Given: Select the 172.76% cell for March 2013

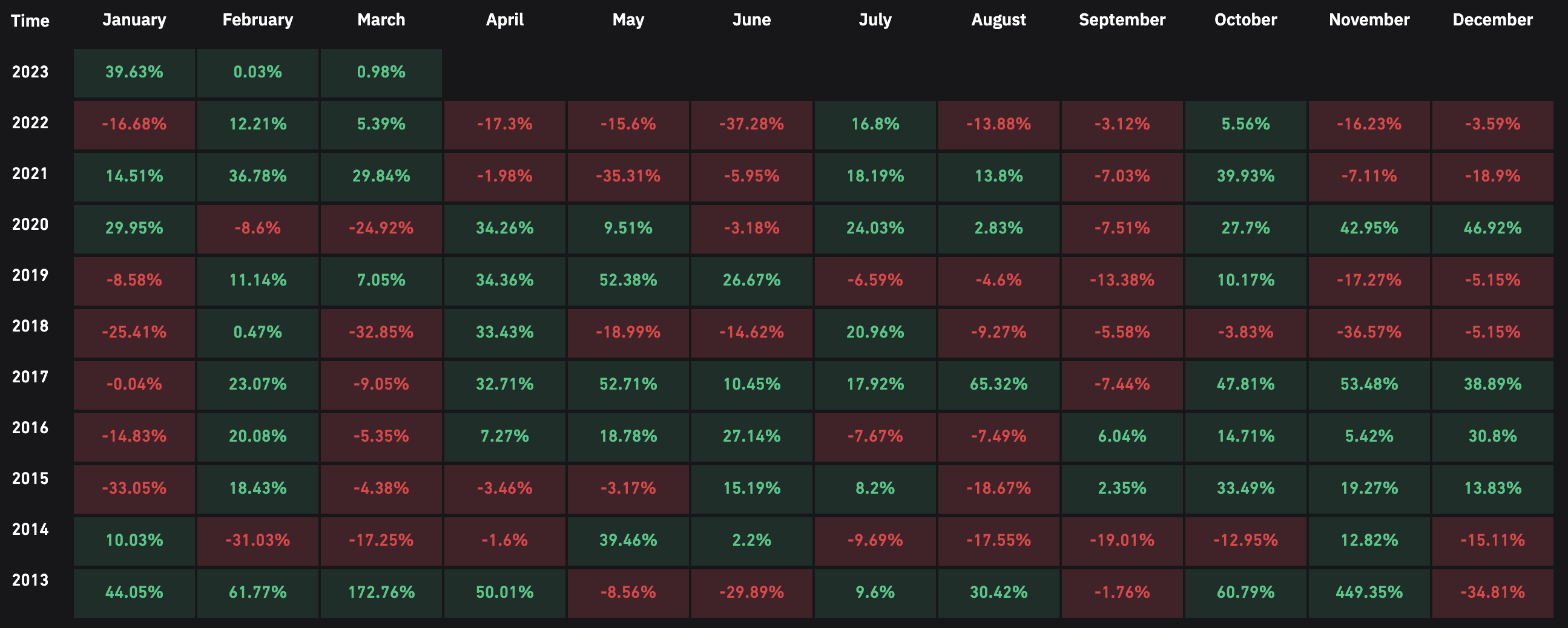Looking at the screenshot, I should [x=381, y=593].
